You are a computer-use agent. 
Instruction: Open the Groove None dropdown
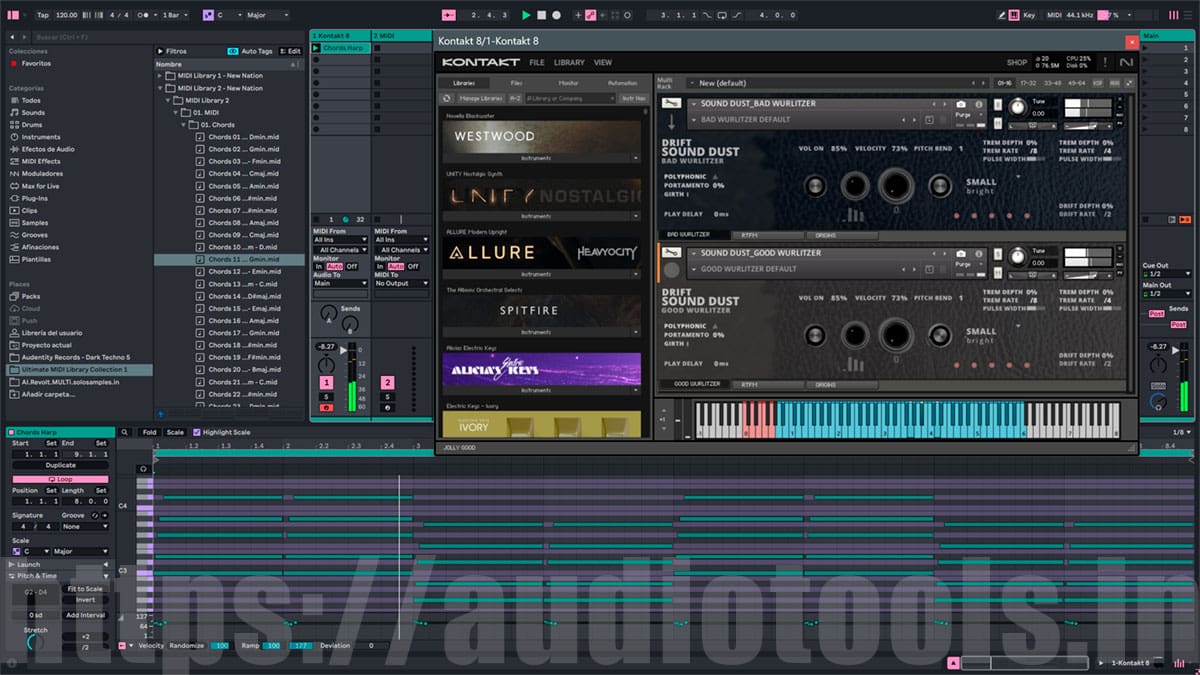[x=84, y=526]
